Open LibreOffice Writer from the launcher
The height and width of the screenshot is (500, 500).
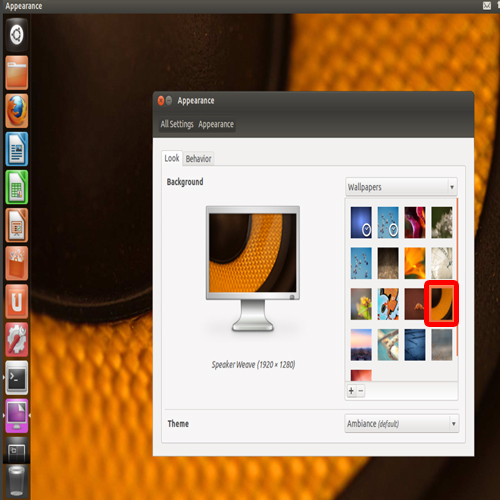16,149
